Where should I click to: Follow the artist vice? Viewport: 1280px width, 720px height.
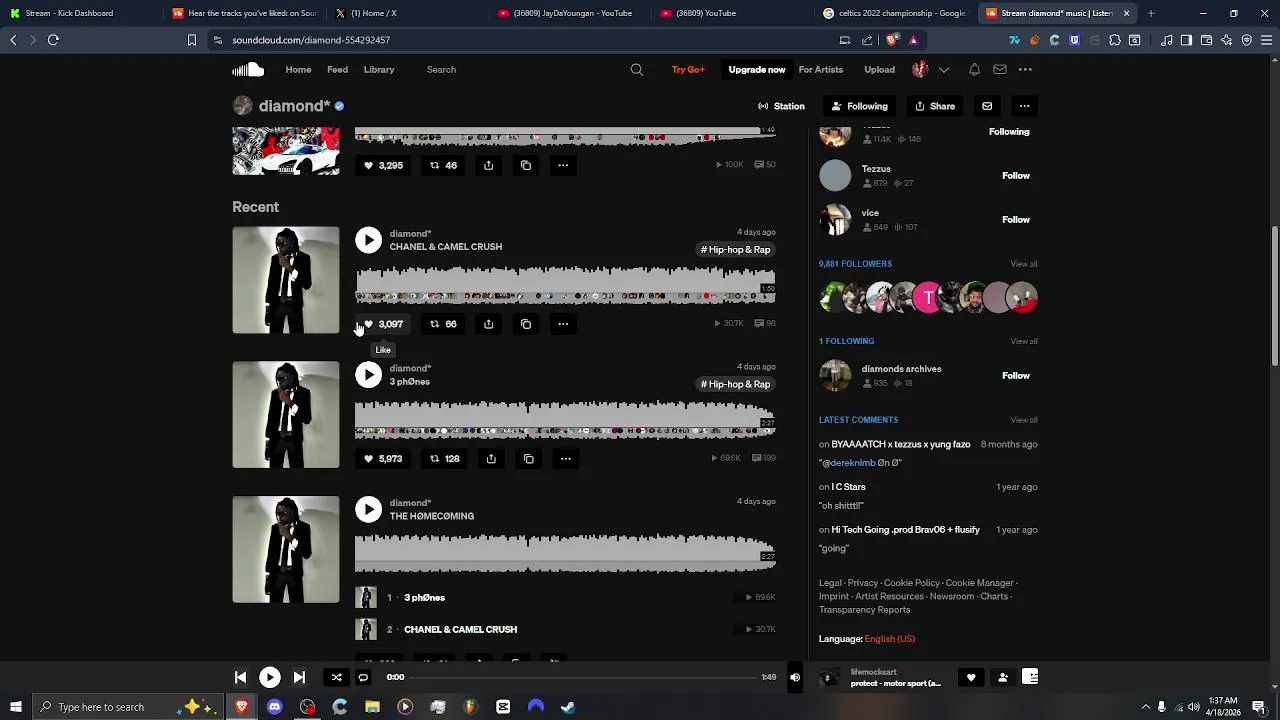click(x=1016, y=220)
